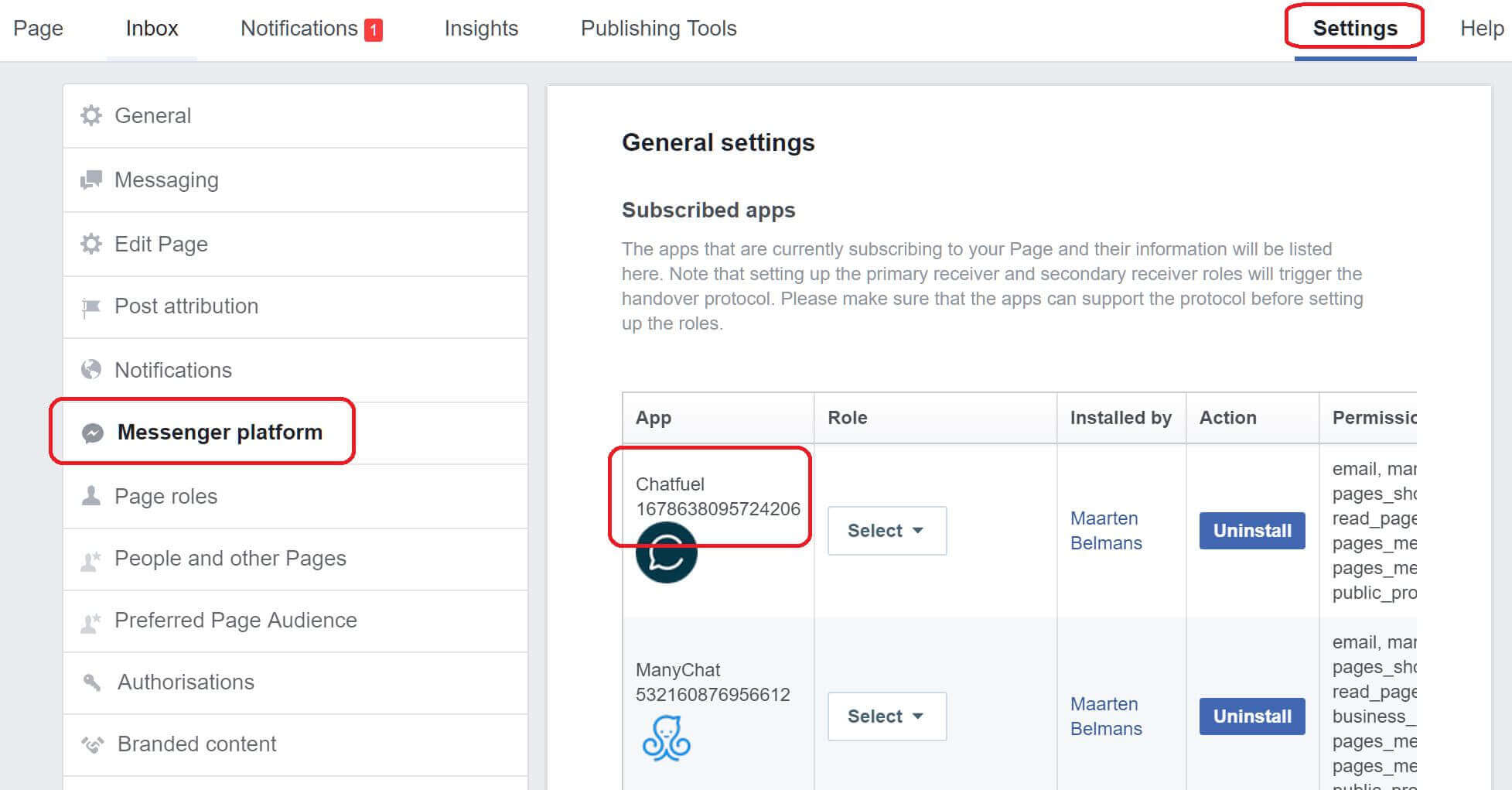The image size is (1512, 790).
Task: Open the Role Select dropdown for ManyChat
Action: click(x=887, y=716)
